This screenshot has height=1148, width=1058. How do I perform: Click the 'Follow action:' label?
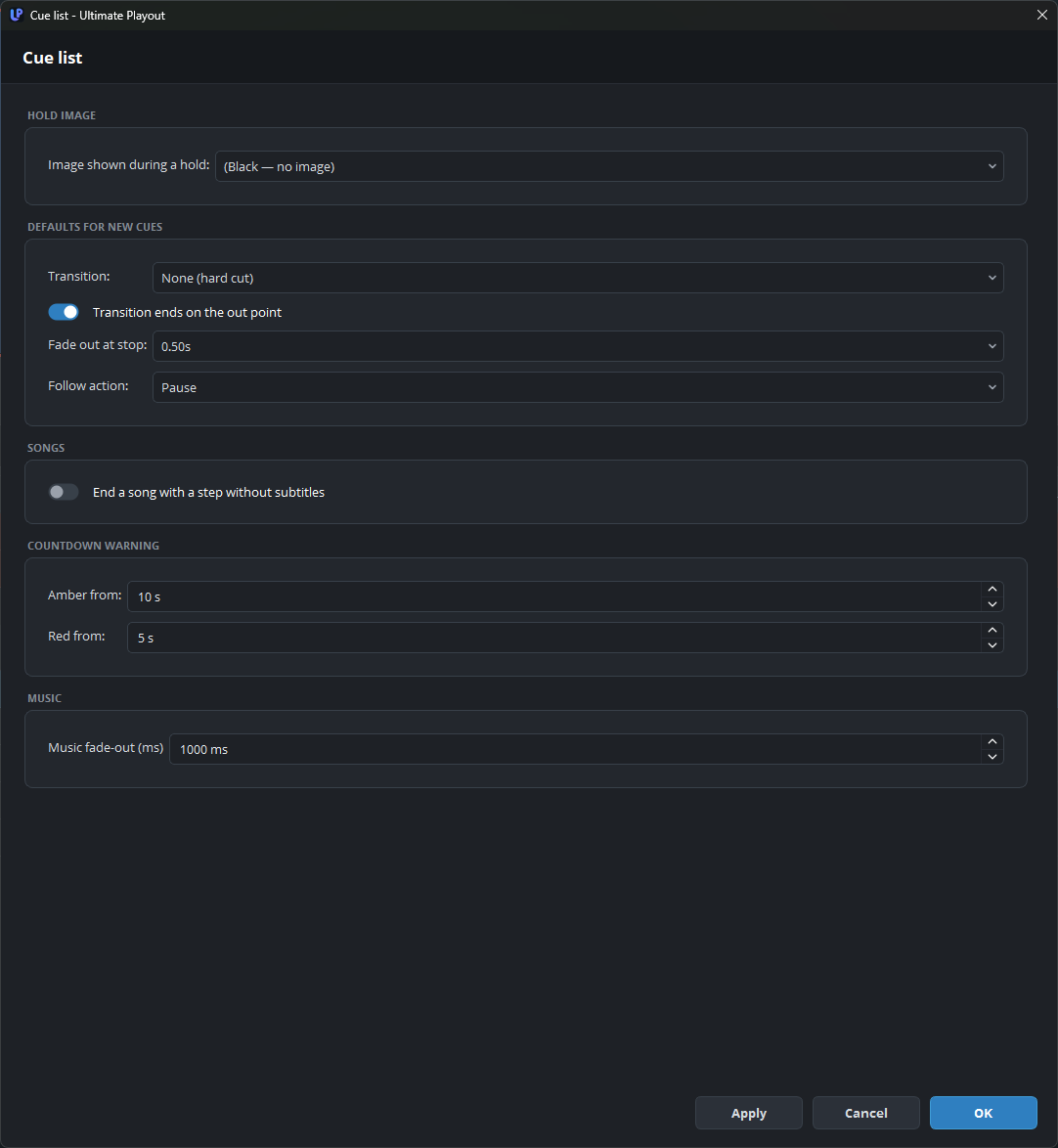click(x=88, y=386)
